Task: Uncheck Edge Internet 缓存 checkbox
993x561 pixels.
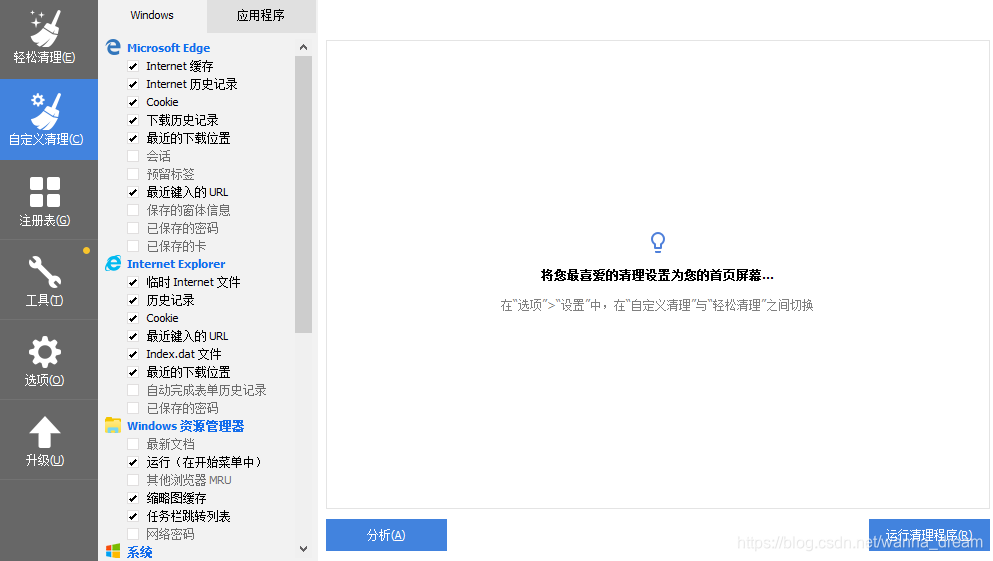Action: (133, 66)
